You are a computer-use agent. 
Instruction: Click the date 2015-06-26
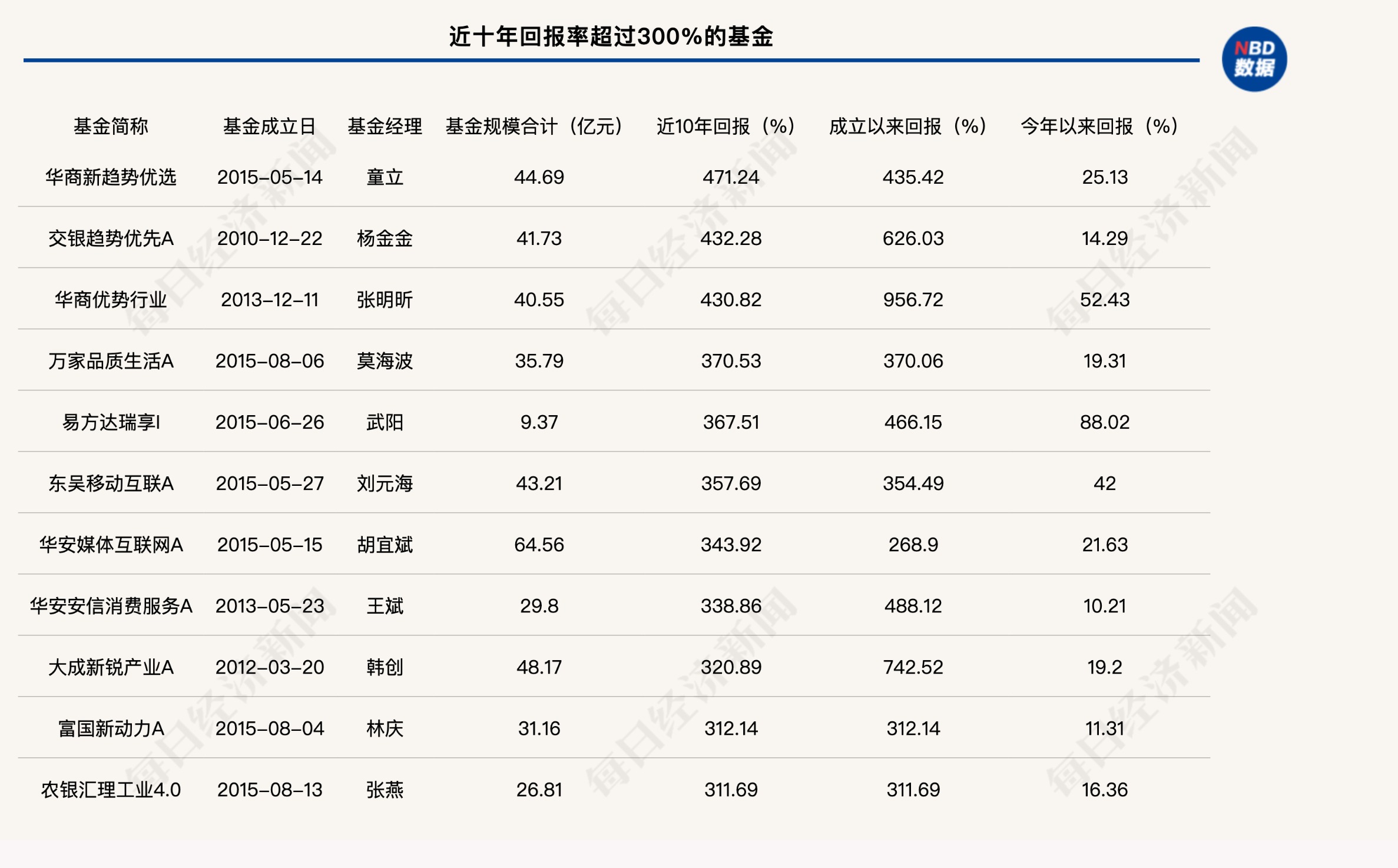point(270,422)
